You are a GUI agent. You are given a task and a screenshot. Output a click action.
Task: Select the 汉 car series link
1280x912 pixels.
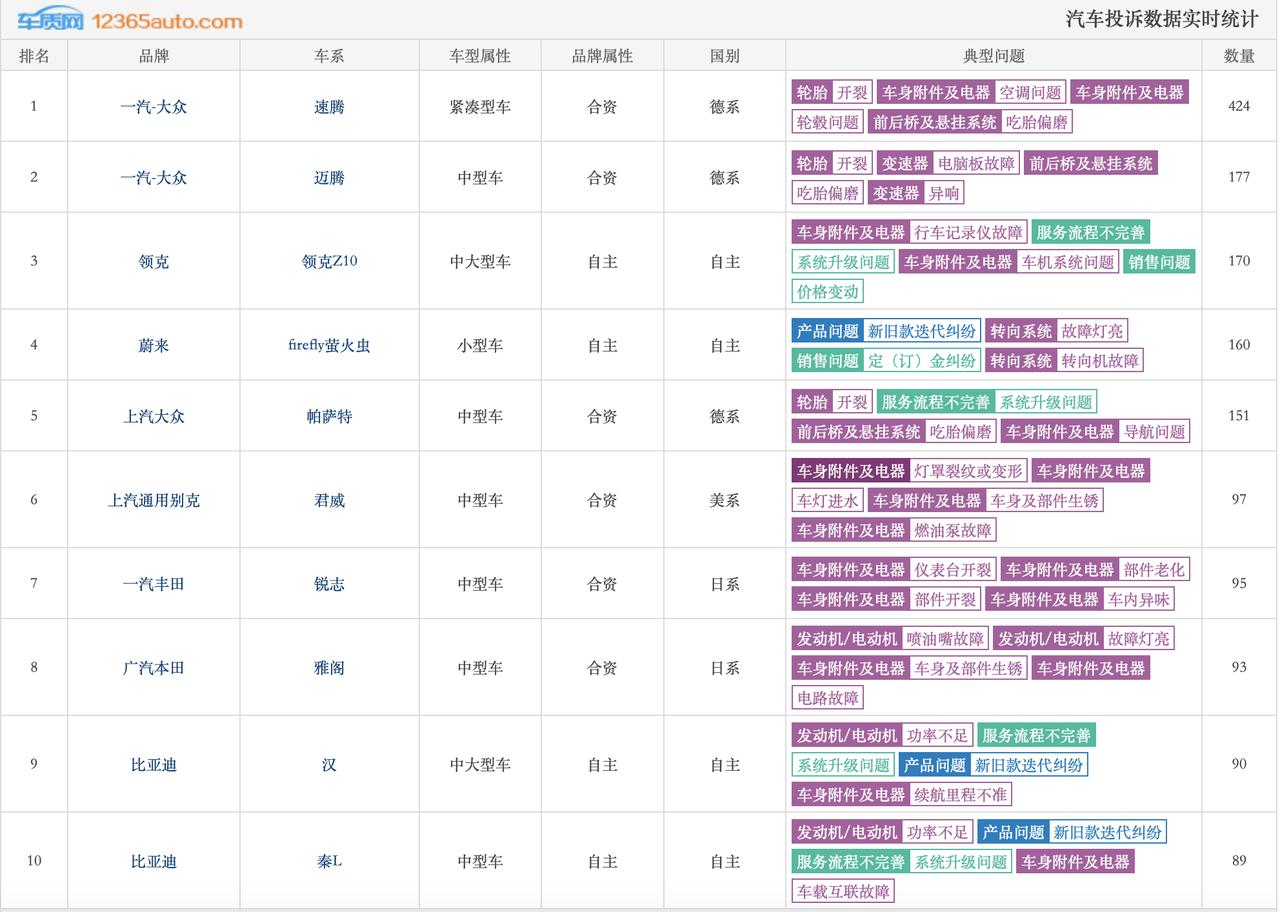pos(329,765)
